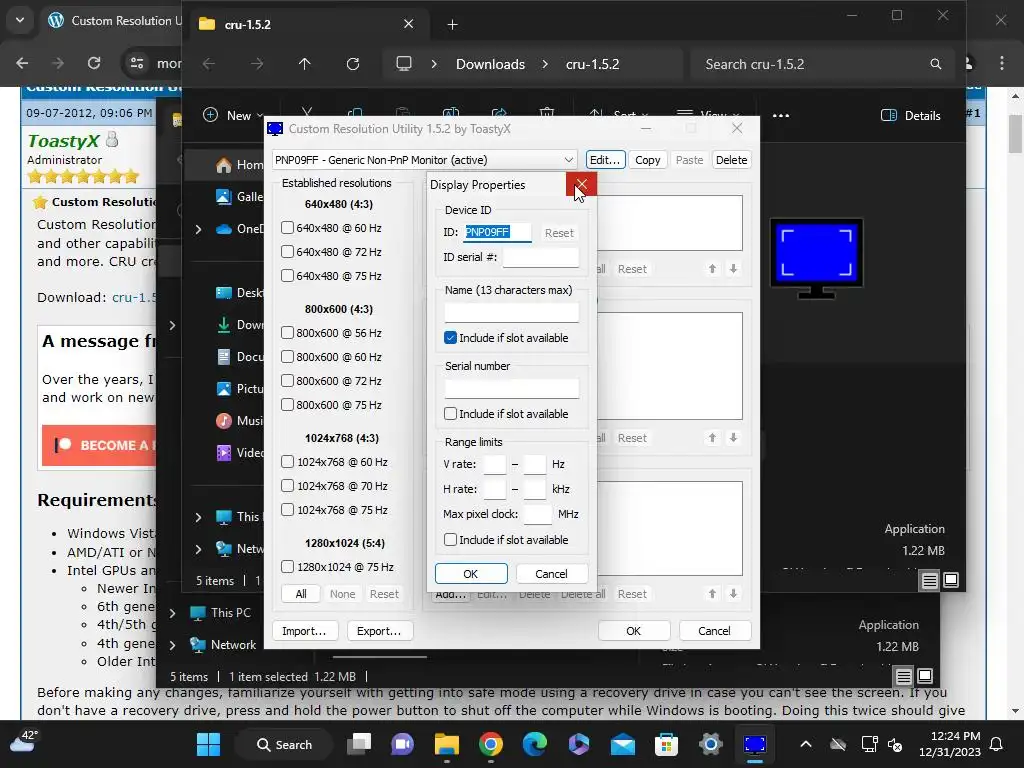The image size is (1024, 768).
Task: Cancel the Display Properties dialog
Action: [x=551, y=574]
